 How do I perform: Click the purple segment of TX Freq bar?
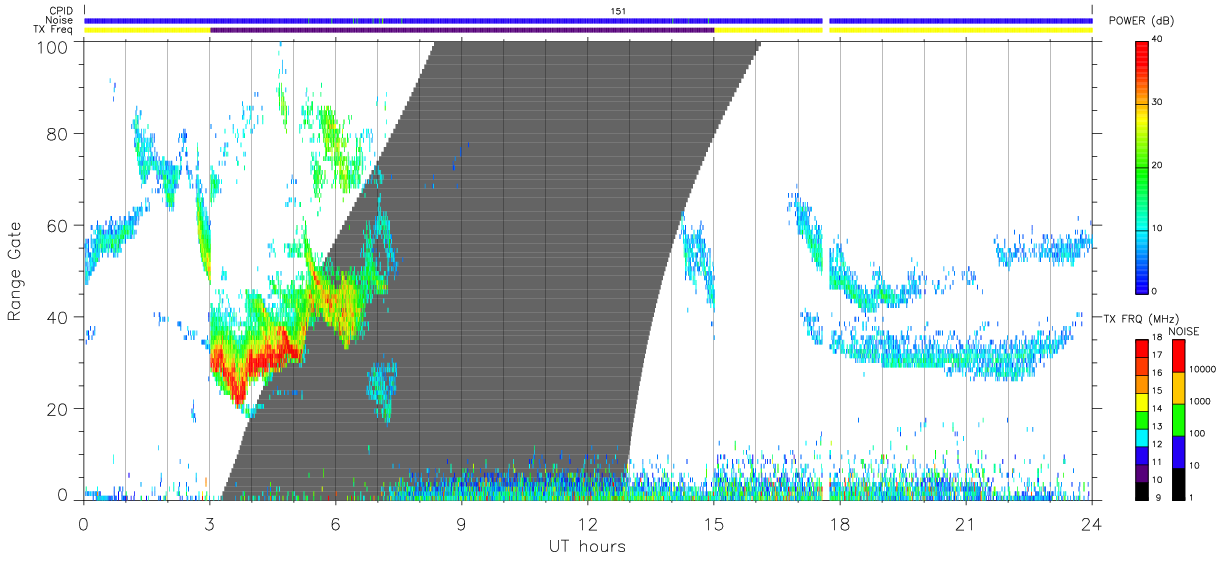pos(462,30)
